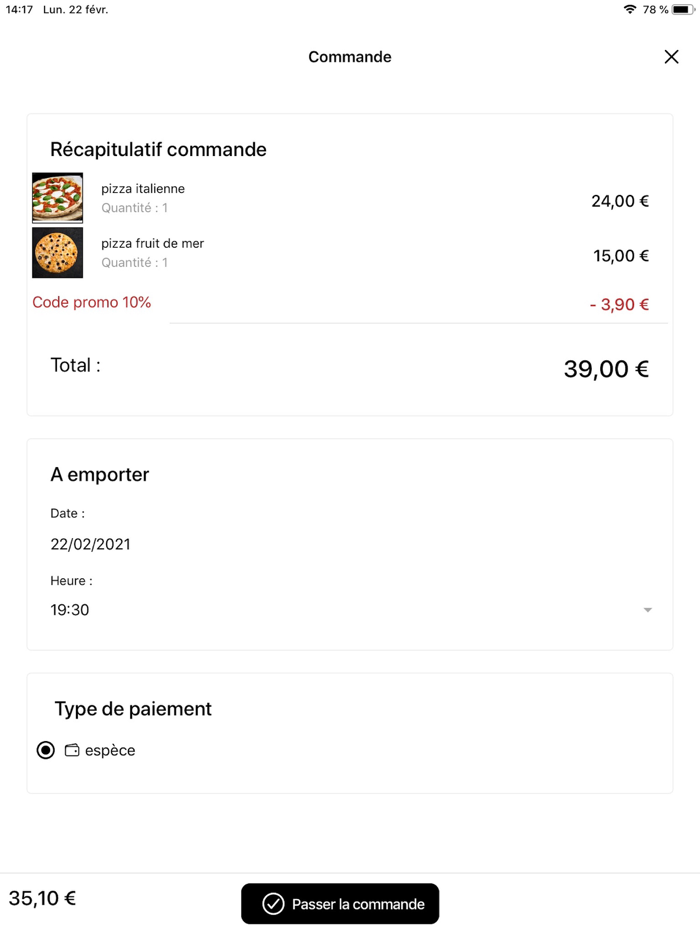
Task: Select the 19:30 pickup time field
Action: (x=70, y=610)
